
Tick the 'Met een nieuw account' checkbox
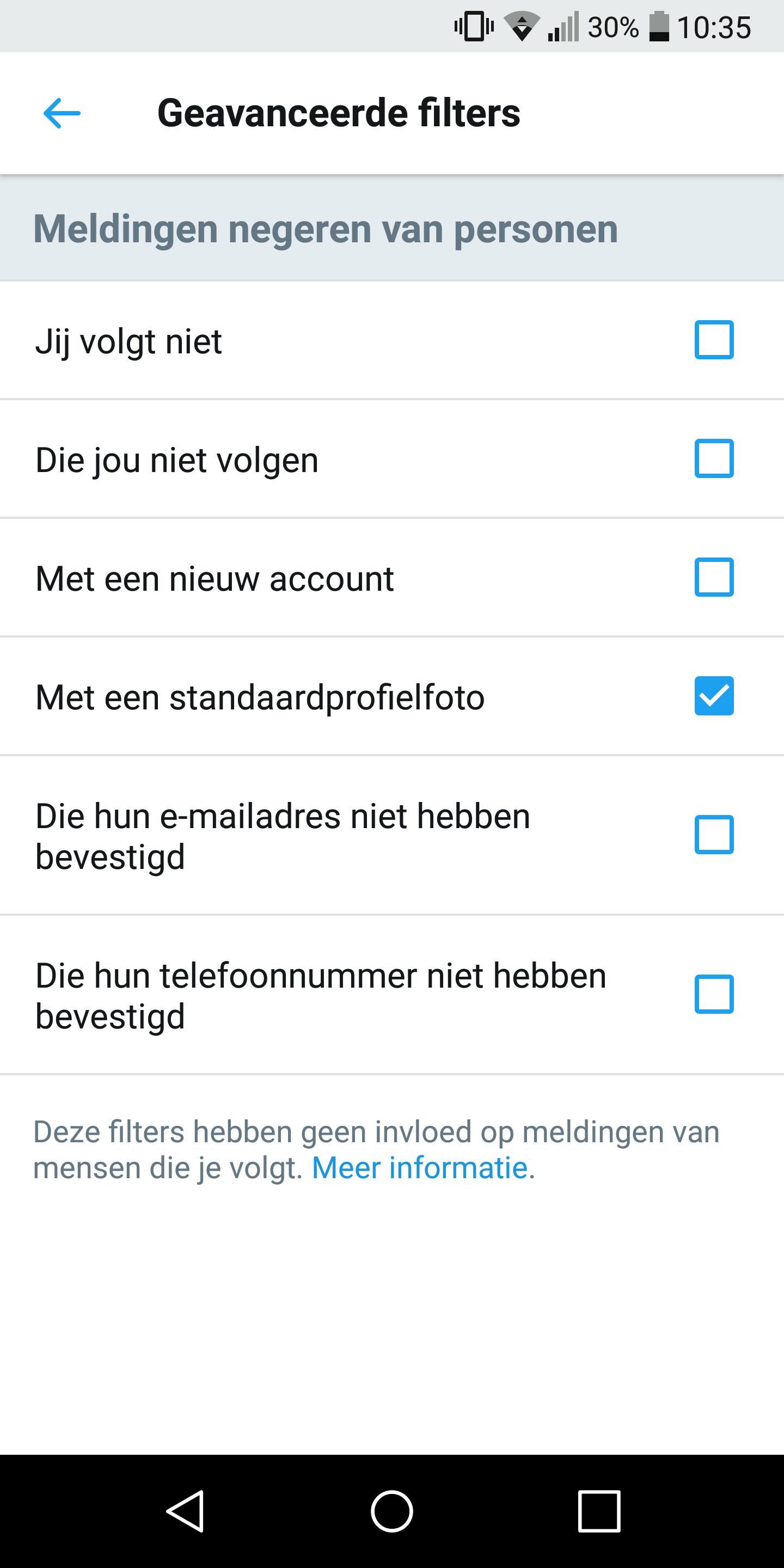coord(714,577)
